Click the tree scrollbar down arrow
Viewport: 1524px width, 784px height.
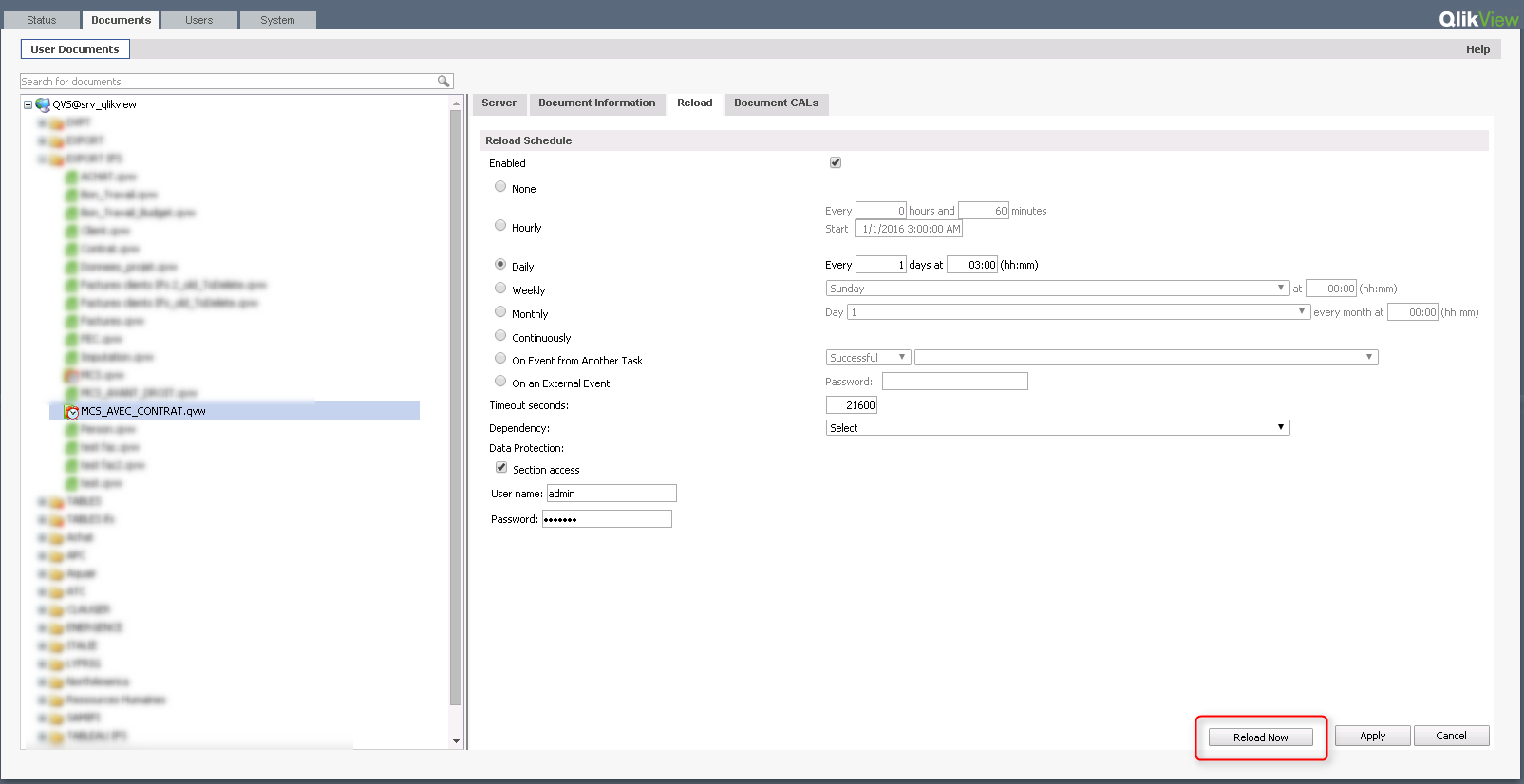pyautogui.click(x=456, y=741)
